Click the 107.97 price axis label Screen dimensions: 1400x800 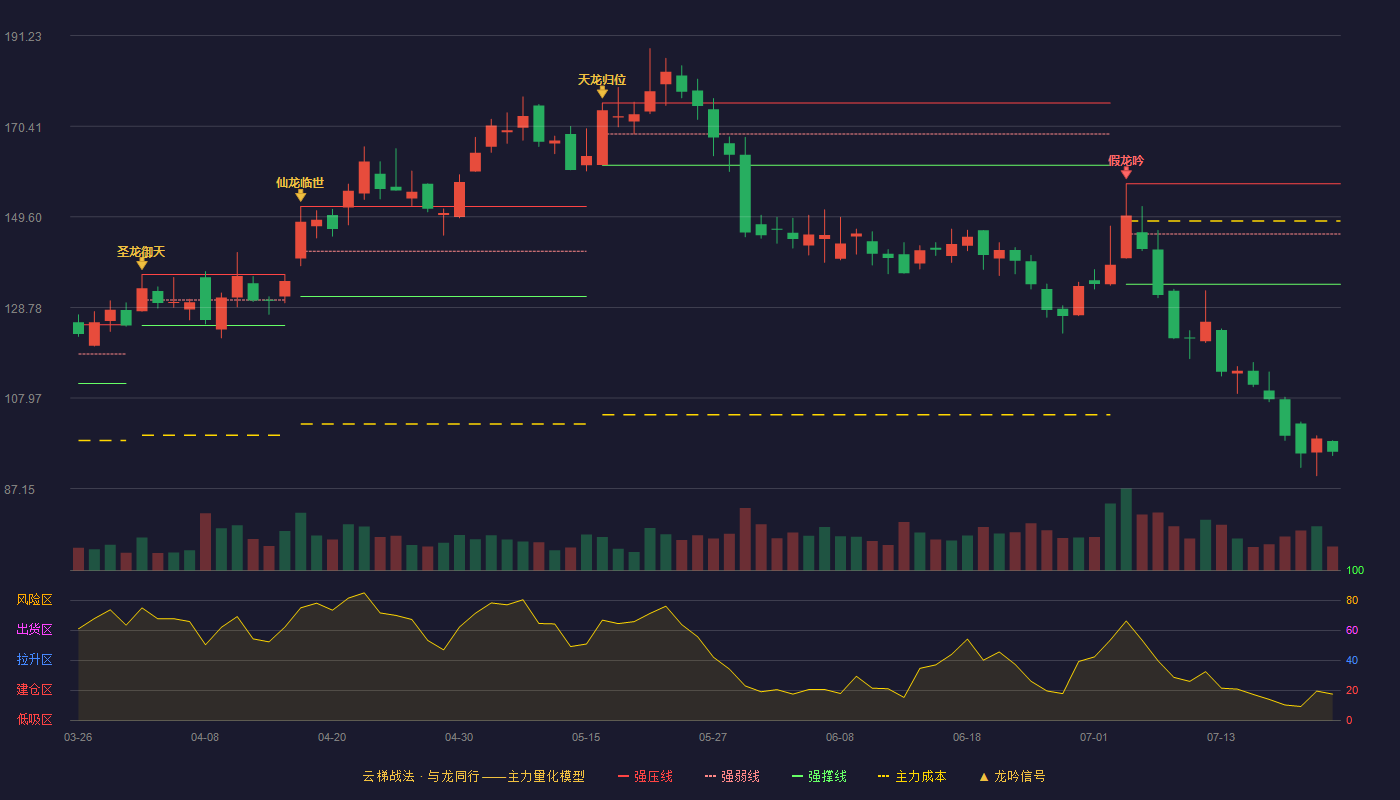click(x=23, y=399)
